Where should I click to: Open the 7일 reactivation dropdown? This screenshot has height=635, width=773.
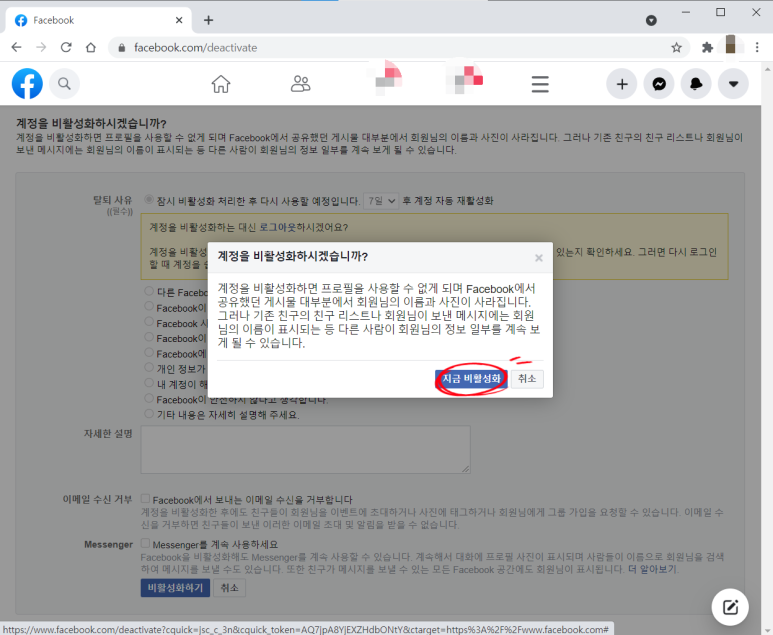tap(381, 201)
